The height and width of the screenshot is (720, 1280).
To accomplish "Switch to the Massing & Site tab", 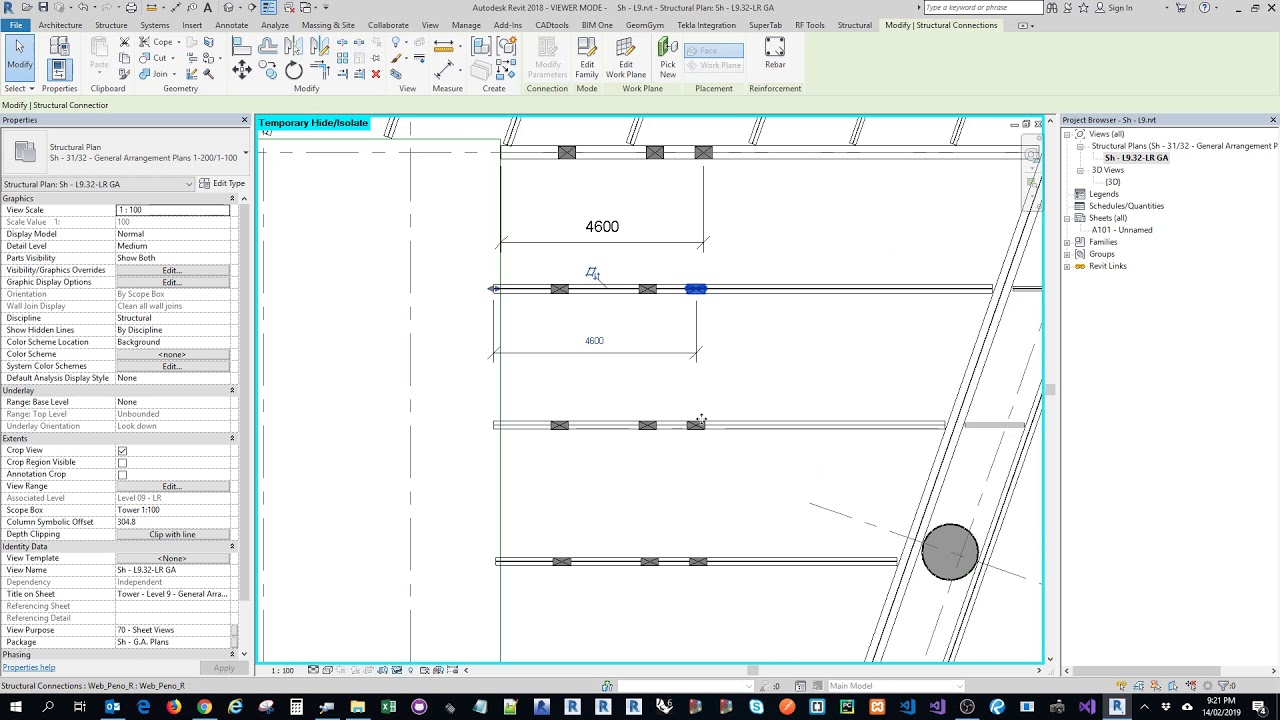I will (328, 25).
